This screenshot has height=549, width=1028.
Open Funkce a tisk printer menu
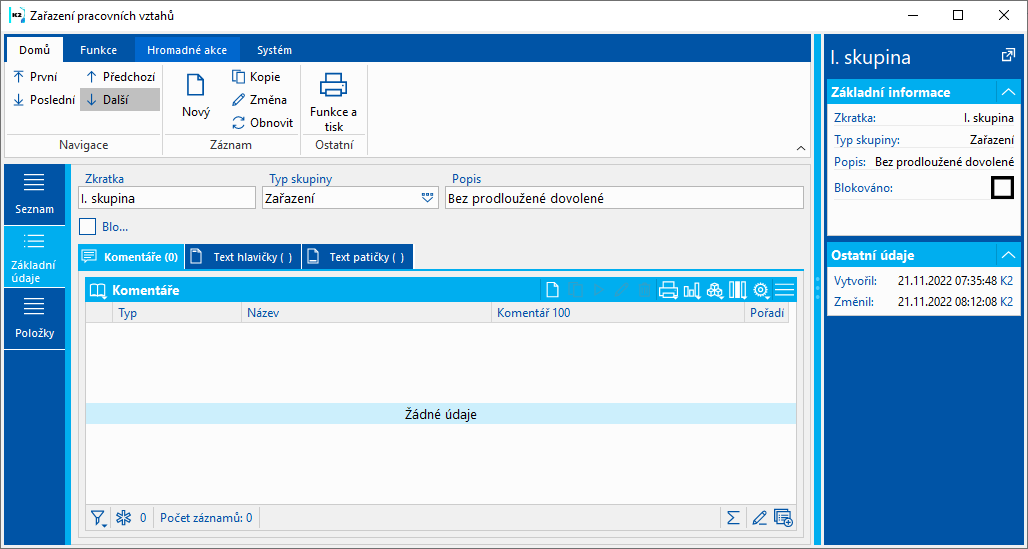point(333,100)
